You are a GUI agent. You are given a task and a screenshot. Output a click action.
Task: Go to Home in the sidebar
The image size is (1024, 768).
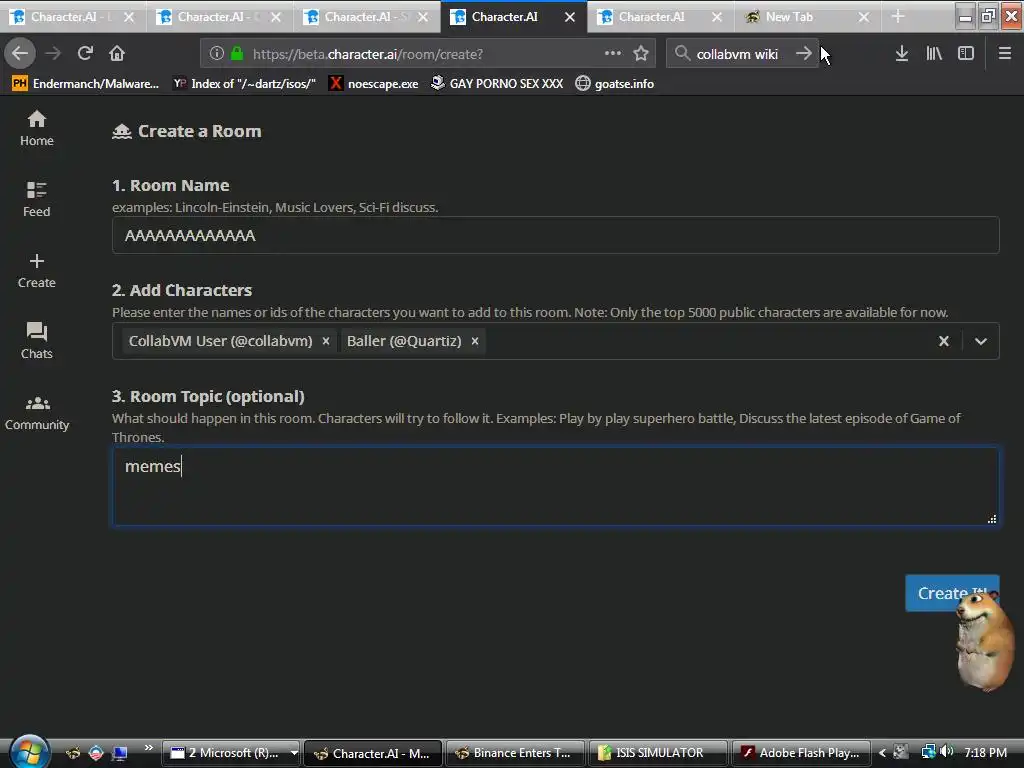coord(37,128)
